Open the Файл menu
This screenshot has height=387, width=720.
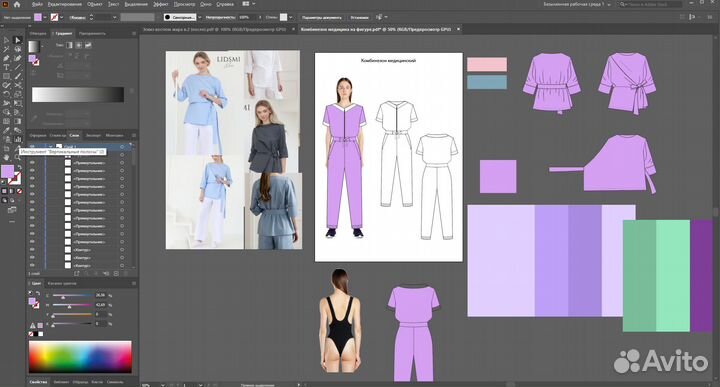[x=37, y=4]
